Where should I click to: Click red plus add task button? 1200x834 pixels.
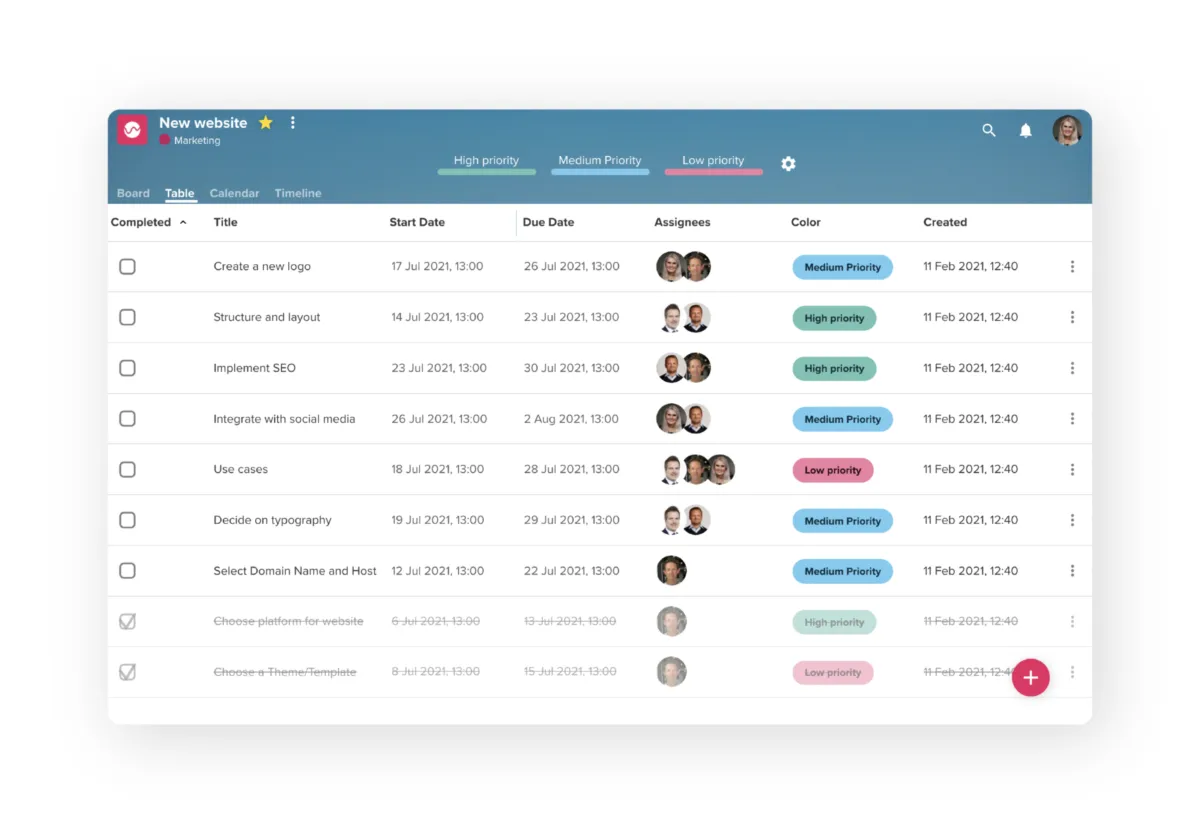click(x=1031, y=677)
